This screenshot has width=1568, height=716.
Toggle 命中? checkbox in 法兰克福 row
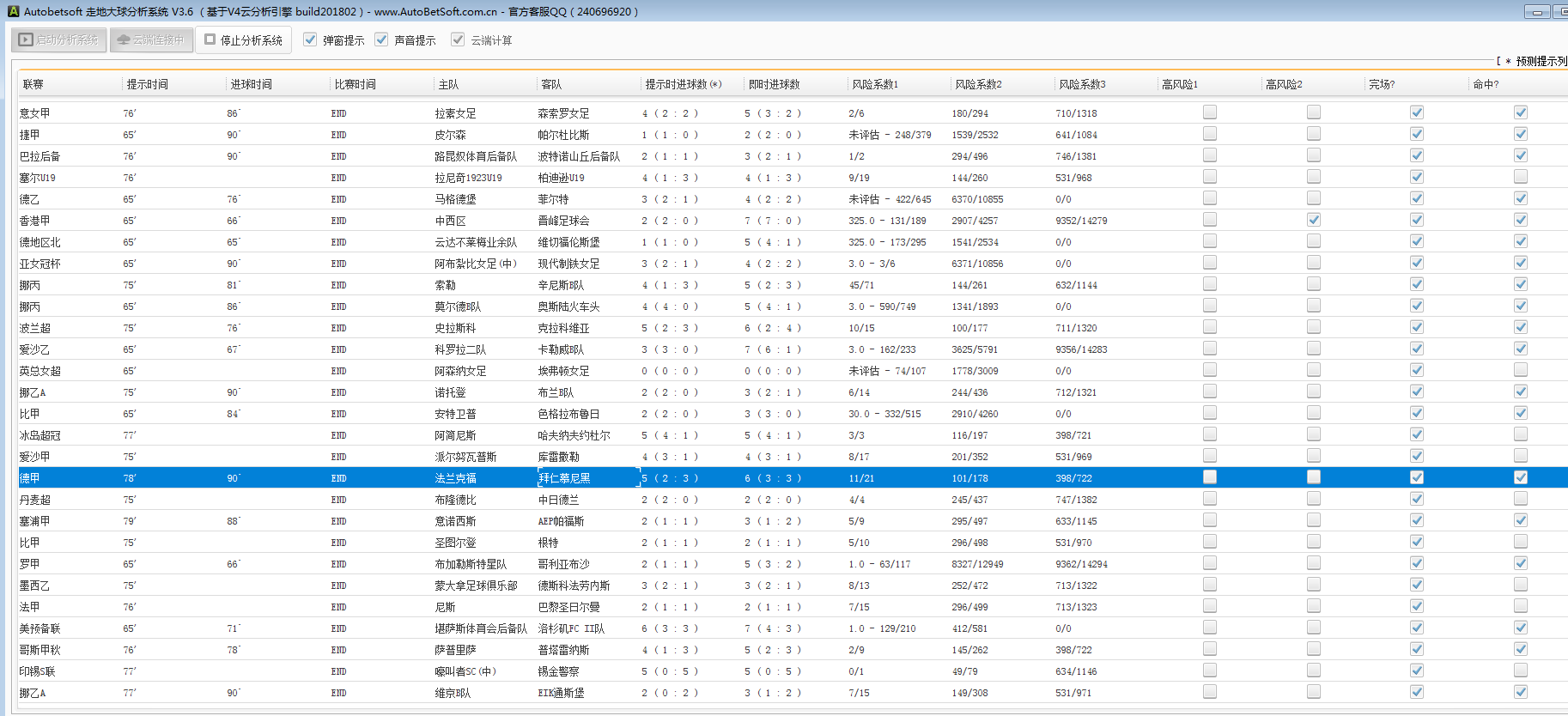[x=1520, y=477]
